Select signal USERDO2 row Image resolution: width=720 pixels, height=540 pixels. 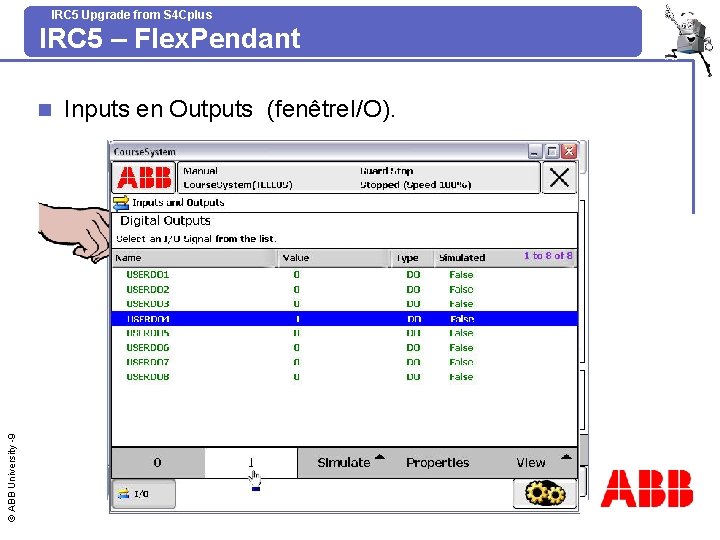point(344,289)
